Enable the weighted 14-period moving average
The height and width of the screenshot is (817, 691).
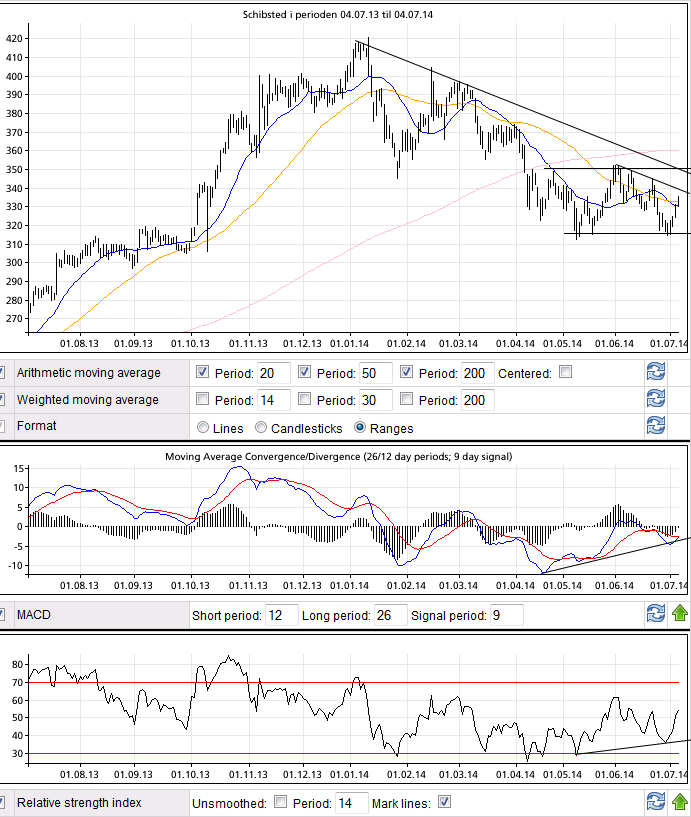click(204, 400)
